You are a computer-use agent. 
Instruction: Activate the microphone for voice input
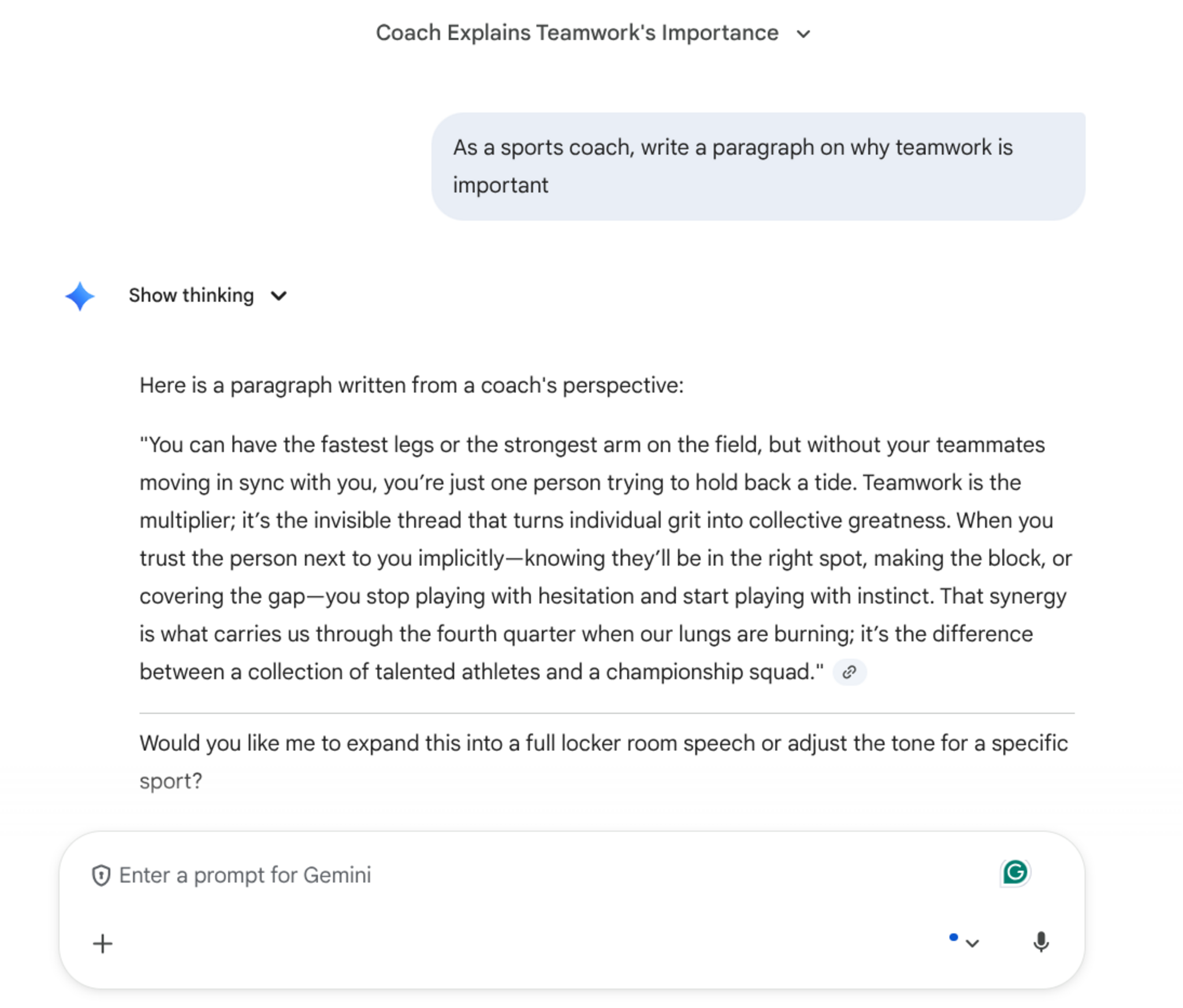point(1041,942)
